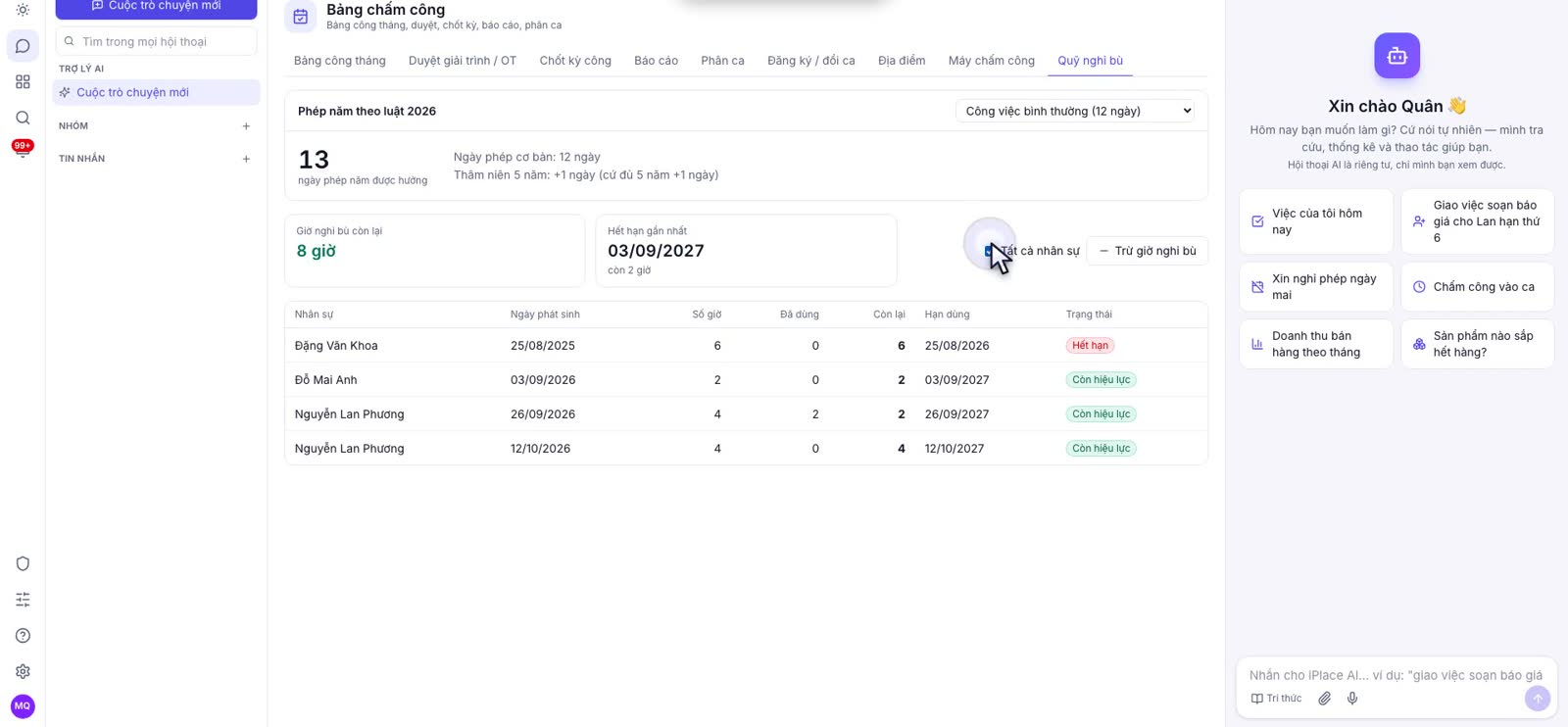Open the help question mark icon
This screenshot has width=1568, height=727.
point(23,636)
